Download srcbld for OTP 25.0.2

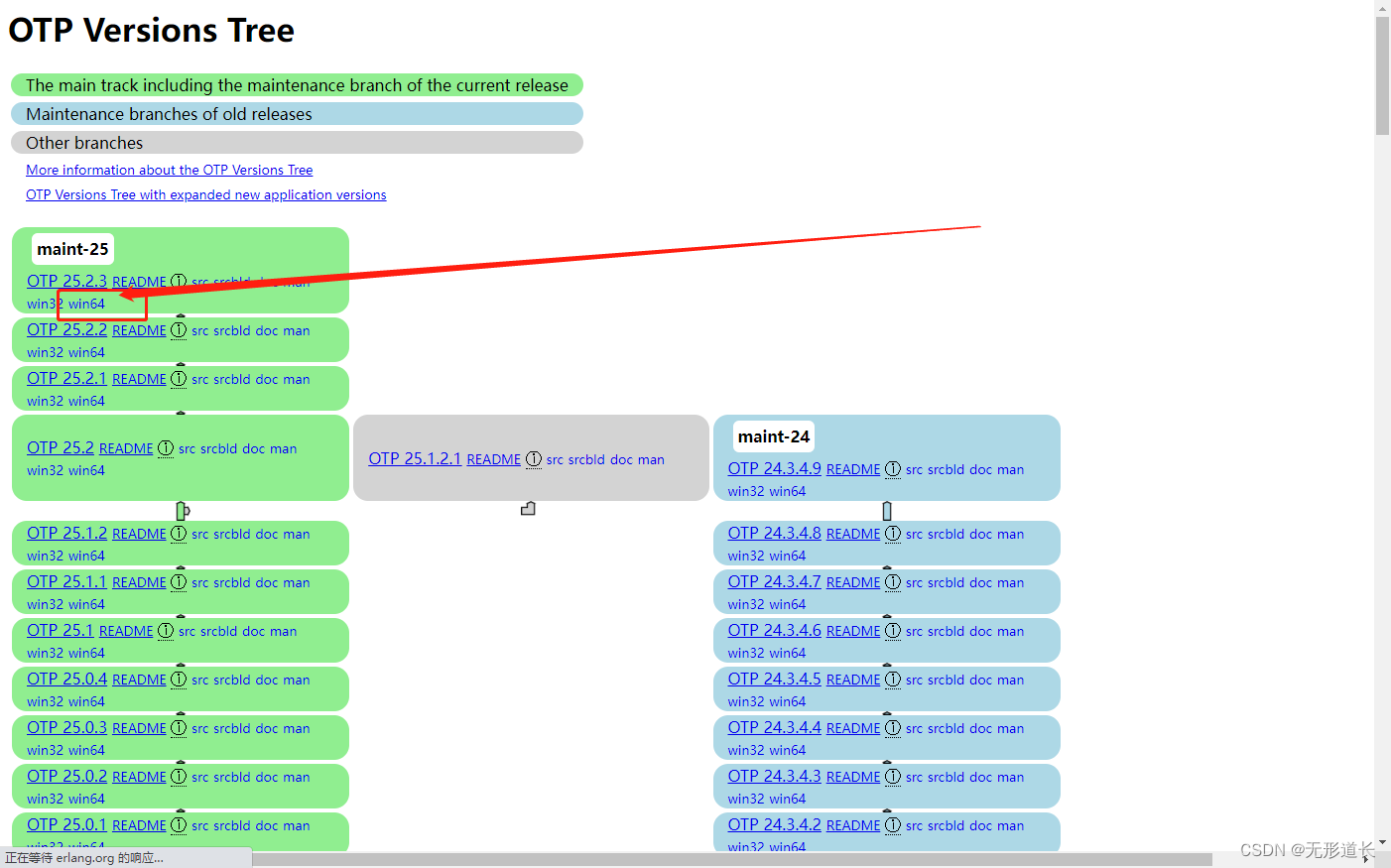click(x=231, y=778)
